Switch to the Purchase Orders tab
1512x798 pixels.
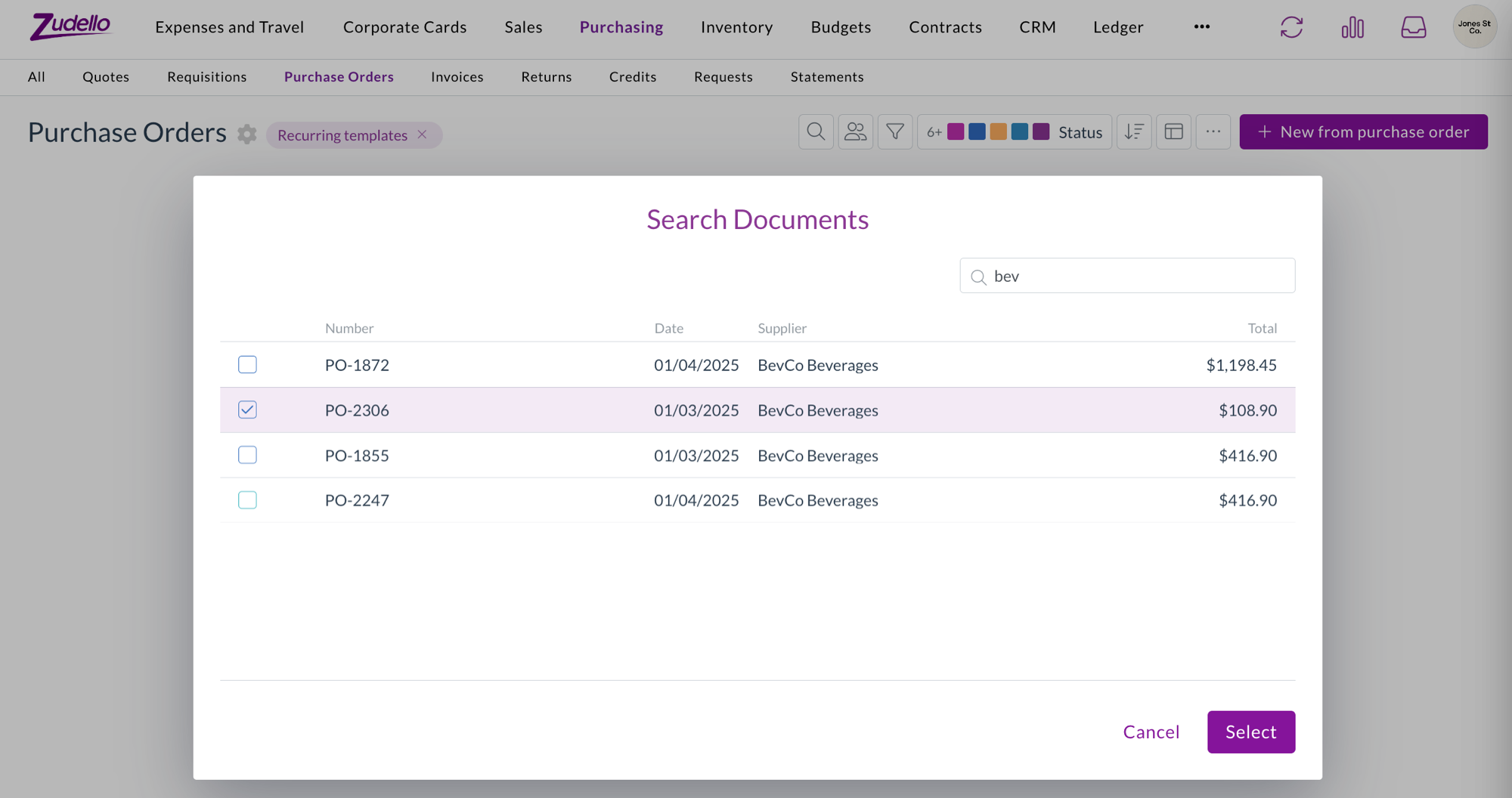339,76
